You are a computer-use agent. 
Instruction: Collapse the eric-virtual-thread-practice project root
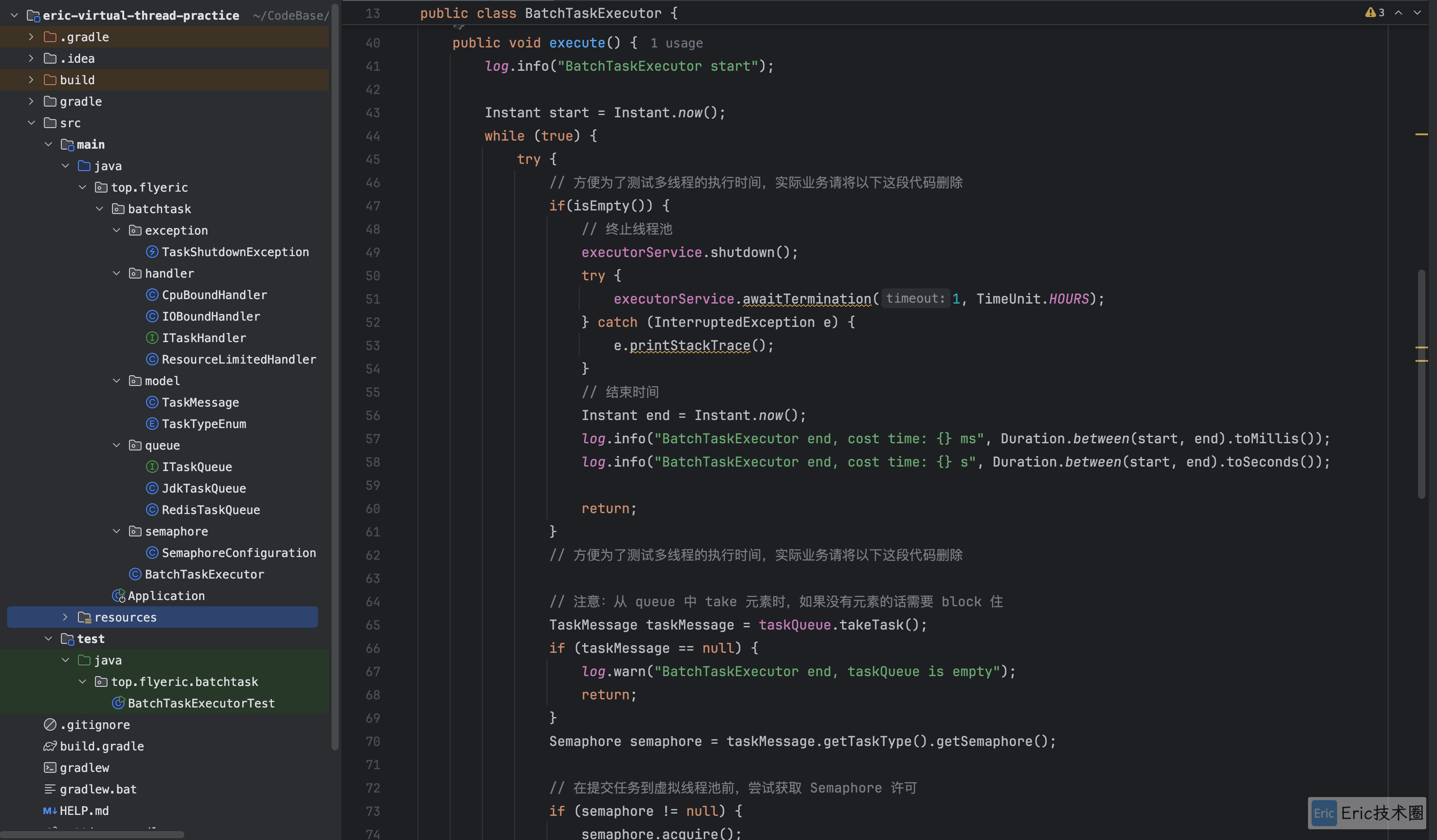click(14, 15)
